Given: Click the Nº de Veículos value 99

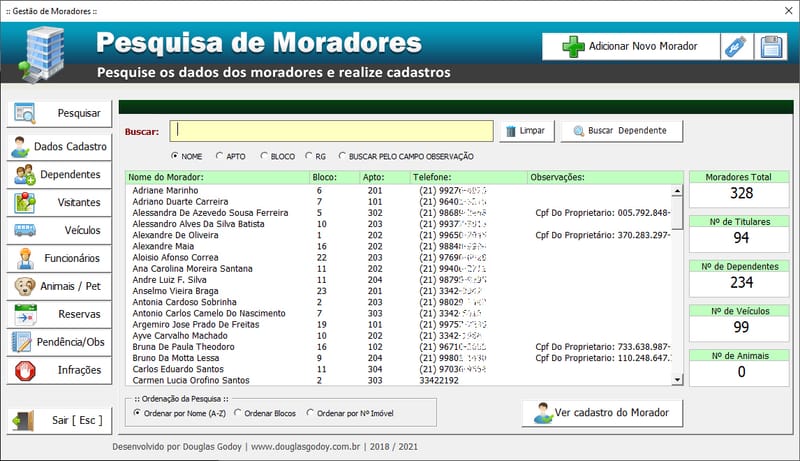Looking at the screenshot, I should pyautogui.click(x=741, y=327).
